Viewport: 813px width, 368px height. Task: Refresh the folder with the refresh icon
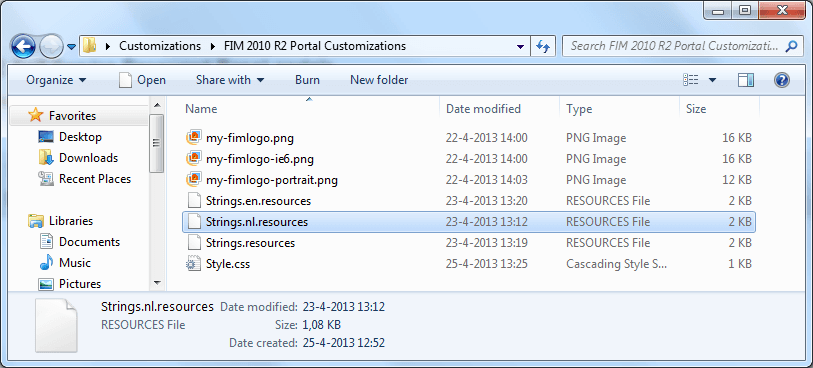(543, 46)
